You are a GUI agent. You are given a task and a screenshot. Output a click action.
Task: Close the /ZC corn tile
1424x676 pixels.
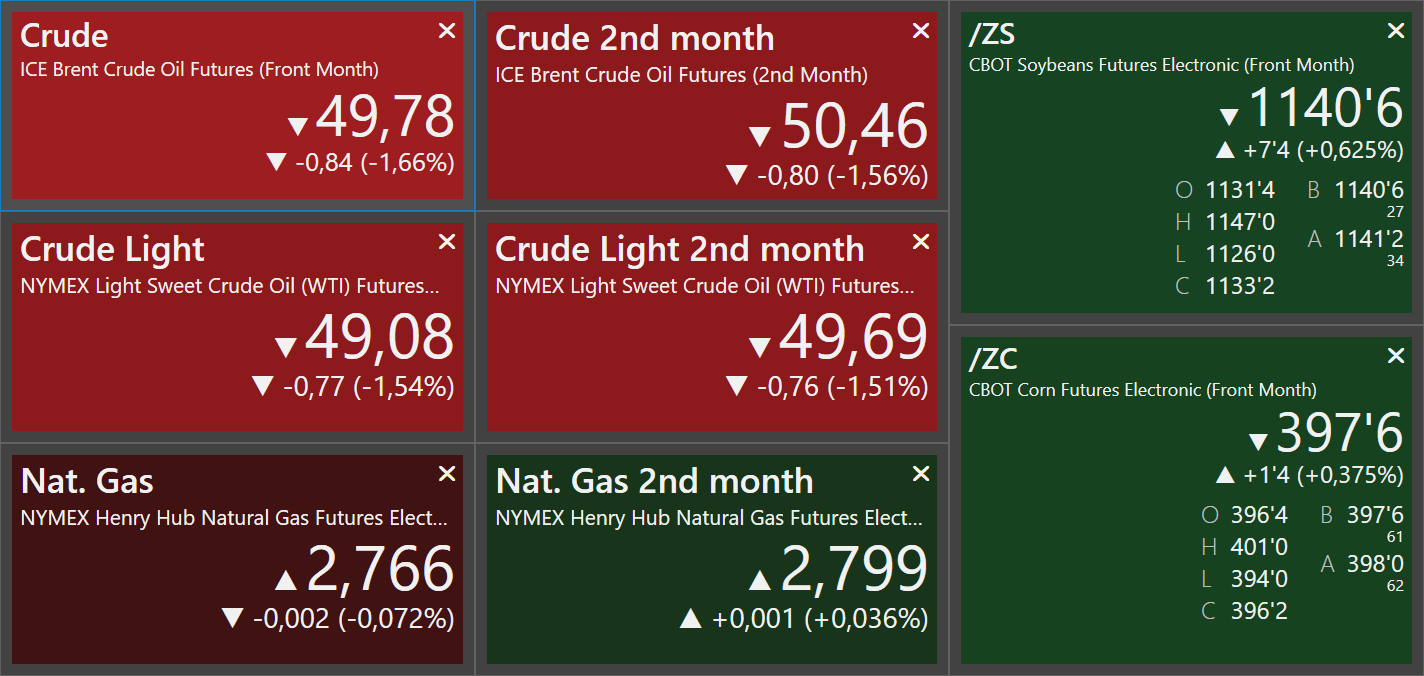click(1396, 356)
